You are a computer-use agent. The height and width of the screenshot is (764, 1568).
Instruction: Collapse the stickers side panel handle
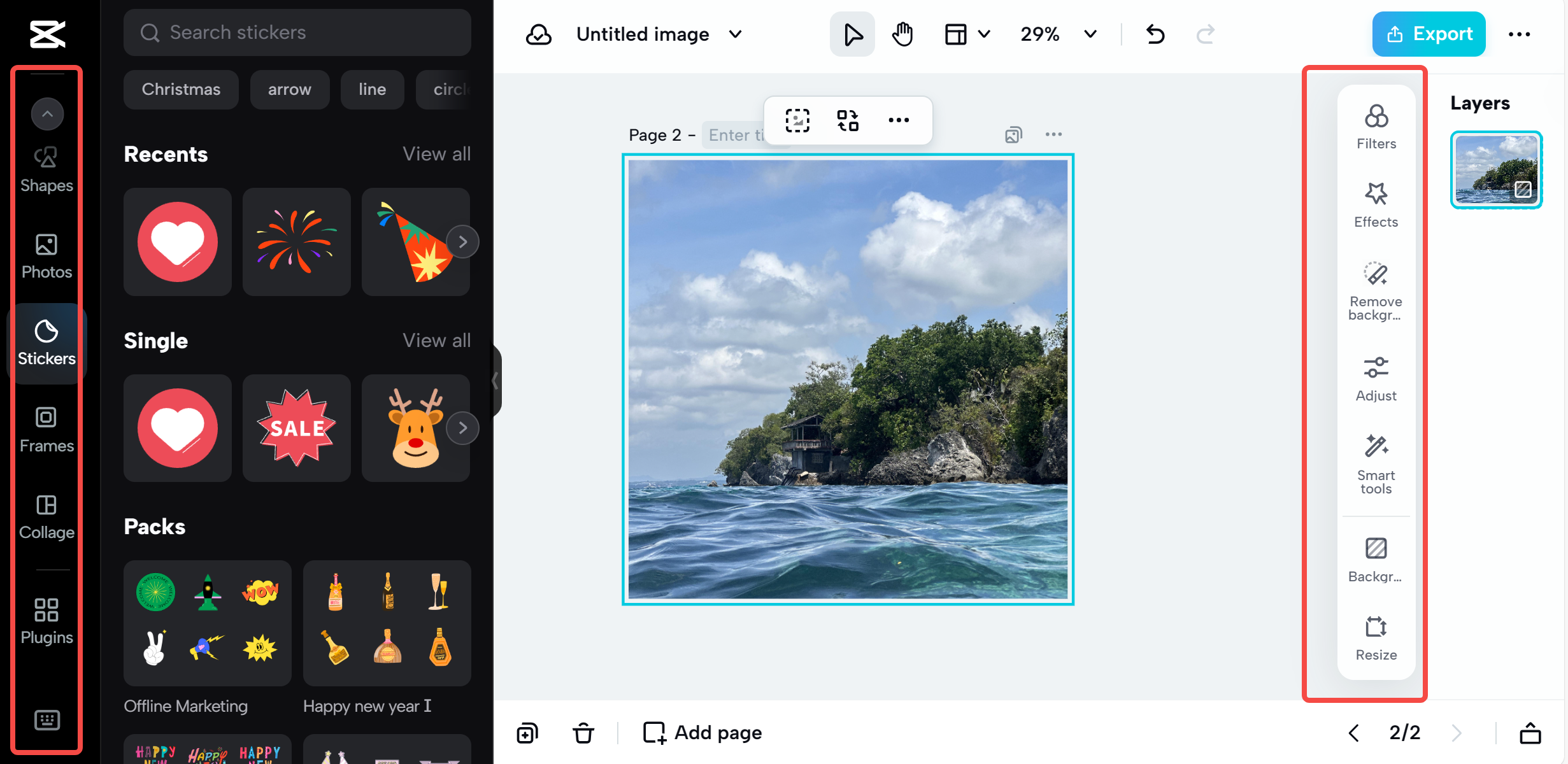(496, 381)
